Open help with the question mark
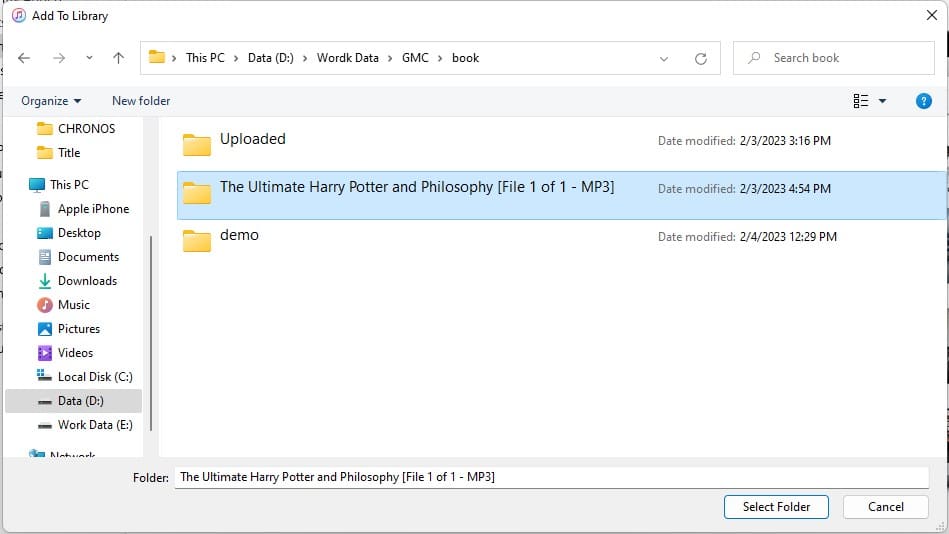 [x=924, y=101]
